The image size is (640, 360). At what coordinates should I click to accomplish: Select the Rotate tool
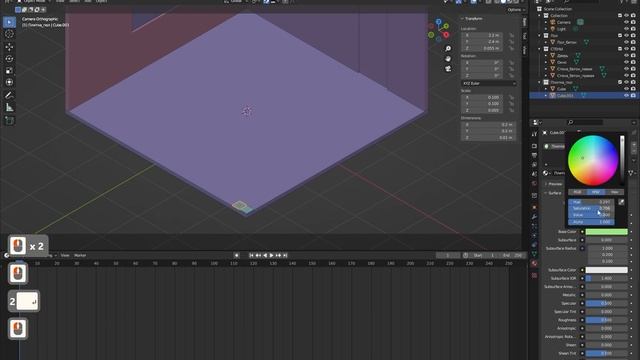9,59
